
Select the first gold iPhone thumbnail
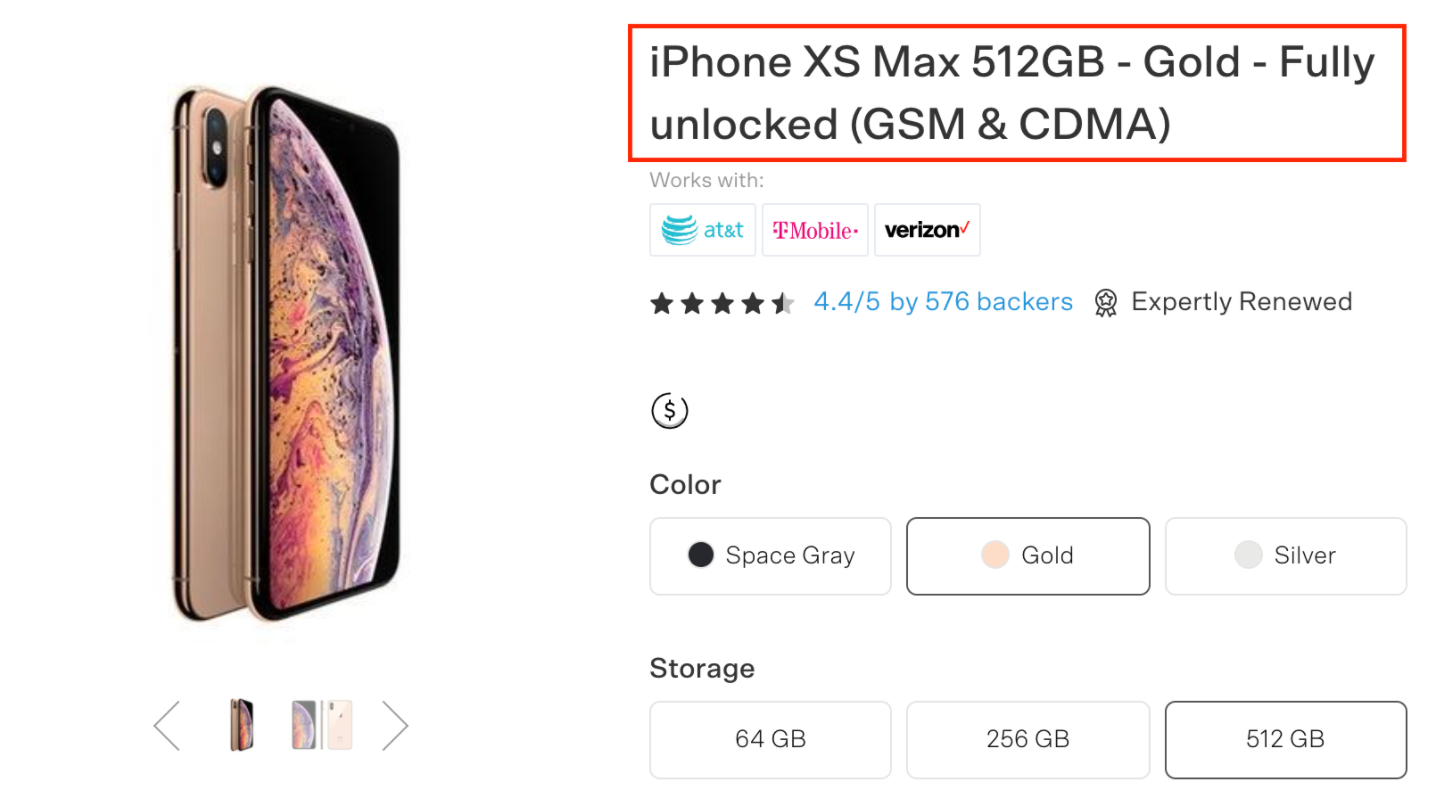pos(241,725)
